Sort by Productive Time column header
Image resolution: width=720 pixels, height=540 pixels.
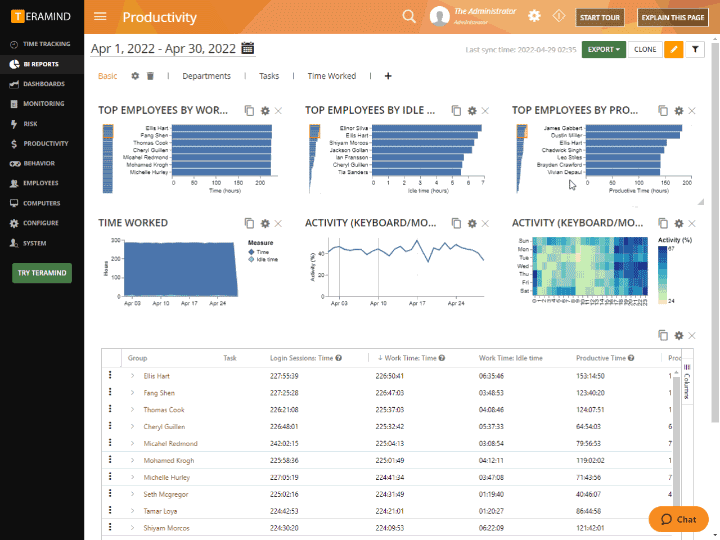click(x=604, y=358)
